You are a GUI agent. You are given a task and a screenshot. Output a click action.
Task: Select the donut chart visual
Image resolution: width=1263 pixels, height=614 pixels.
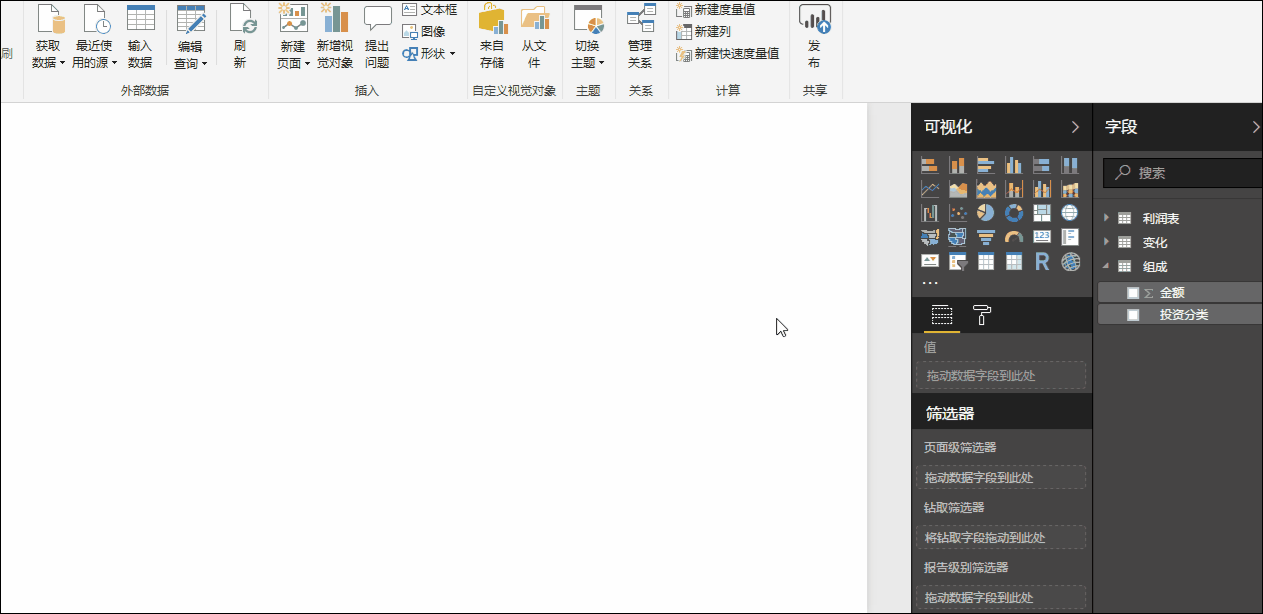pos(1014,213)
